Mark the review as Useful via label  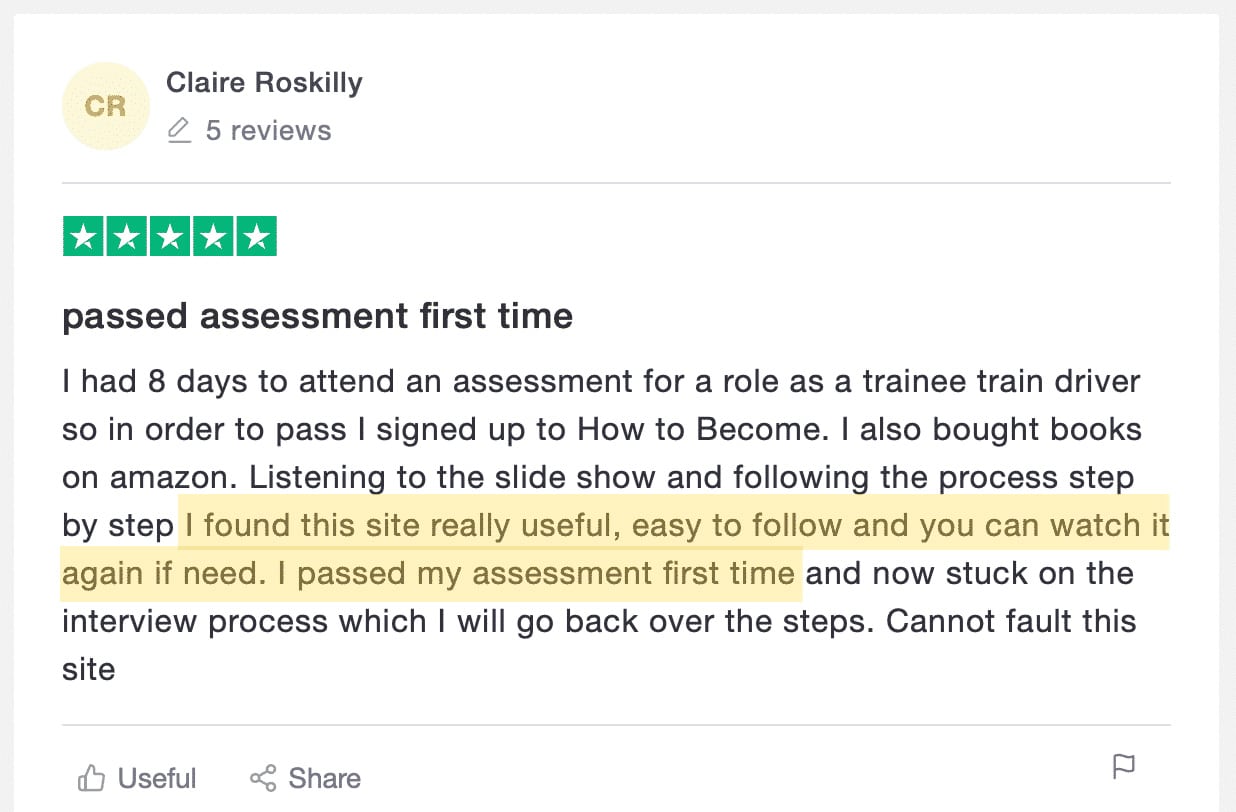click(x=157, y=778)
